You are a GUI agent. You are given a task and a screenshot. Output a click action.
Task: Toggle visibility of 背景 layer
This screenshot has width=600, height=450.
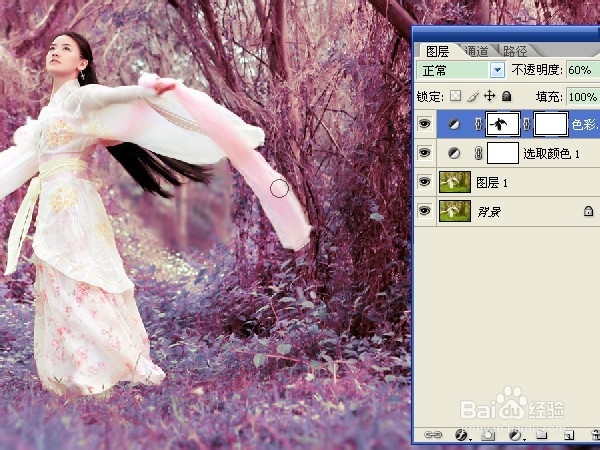(x=424, y=210)
